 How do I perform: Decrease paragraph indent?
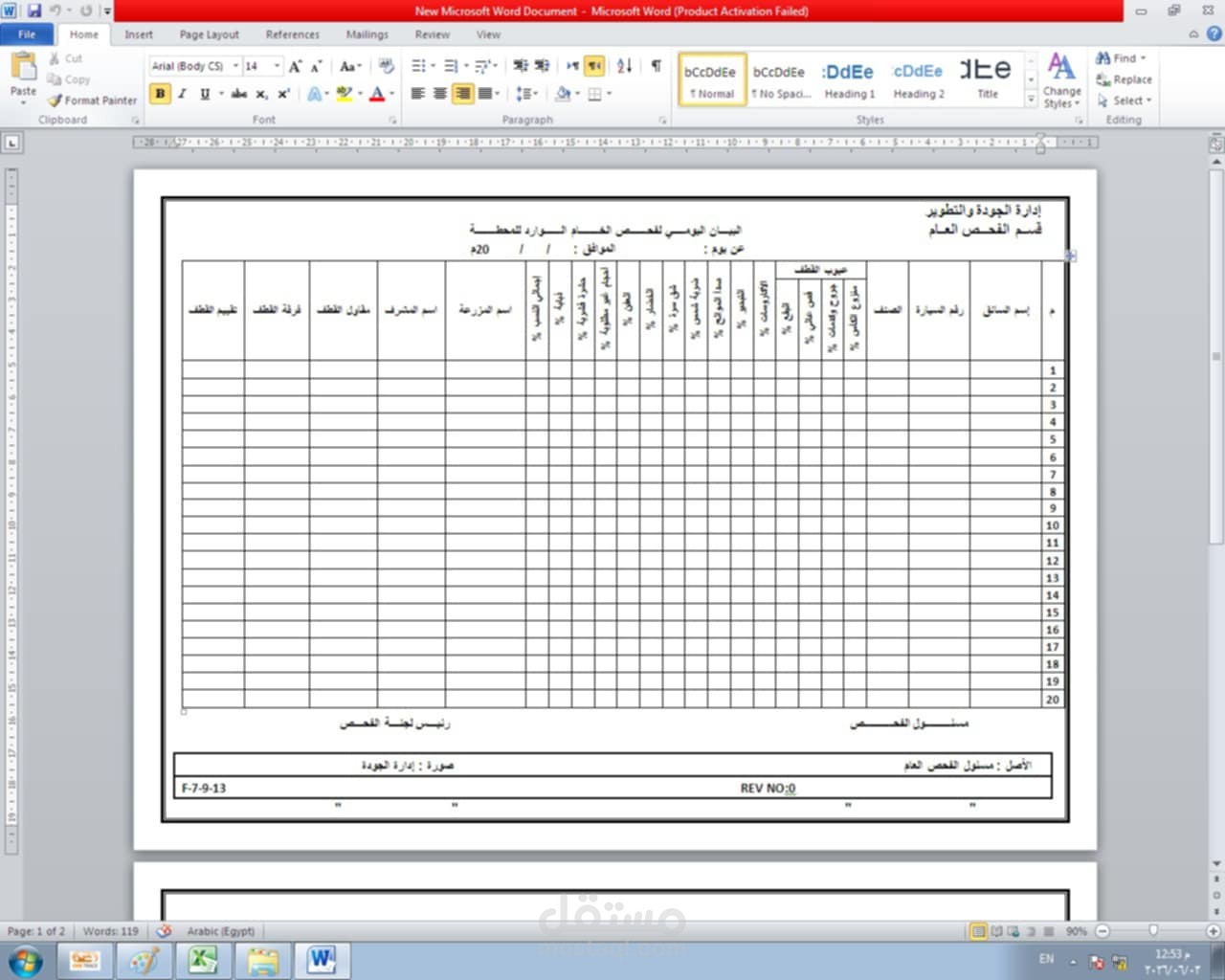click(520, 66)
